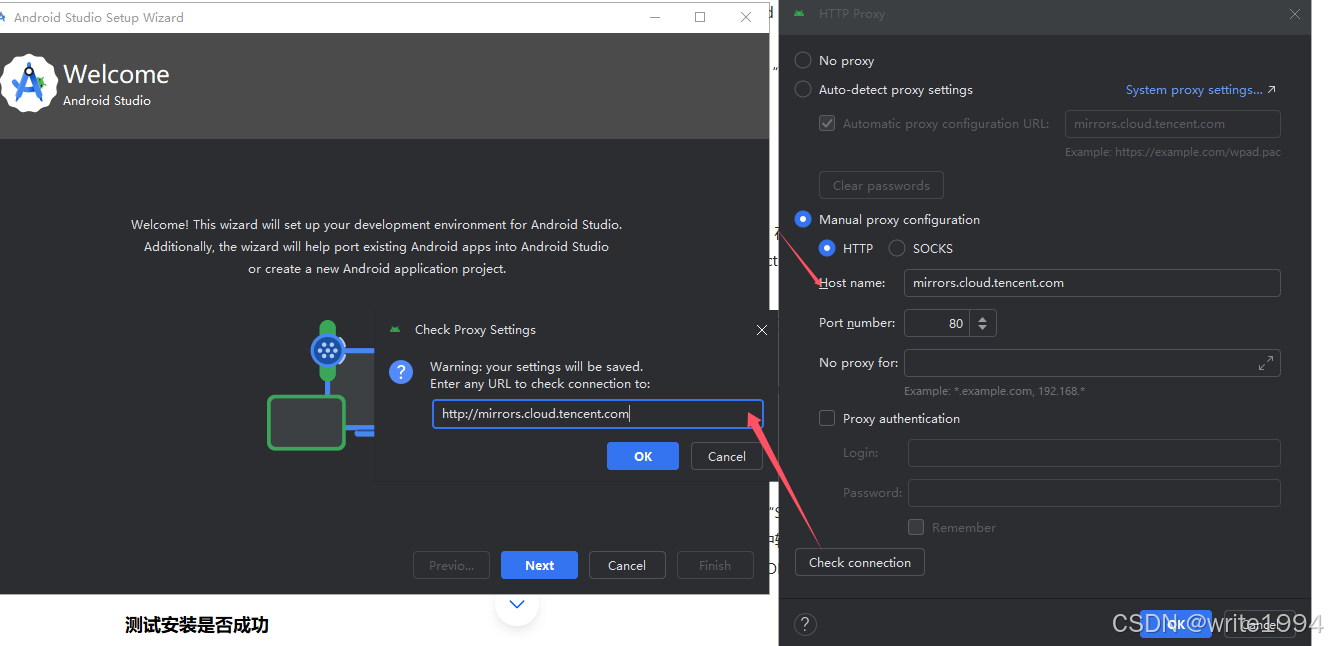Click the question icon in Check Proxy dialog
The height and width of the screenshot is (646, 1328).
point(400,372)
